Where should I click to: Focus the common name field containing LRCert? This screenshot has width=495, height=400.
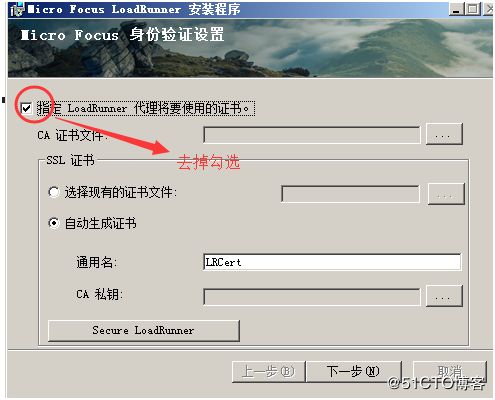pyautogui.click(x=332, y=262)
